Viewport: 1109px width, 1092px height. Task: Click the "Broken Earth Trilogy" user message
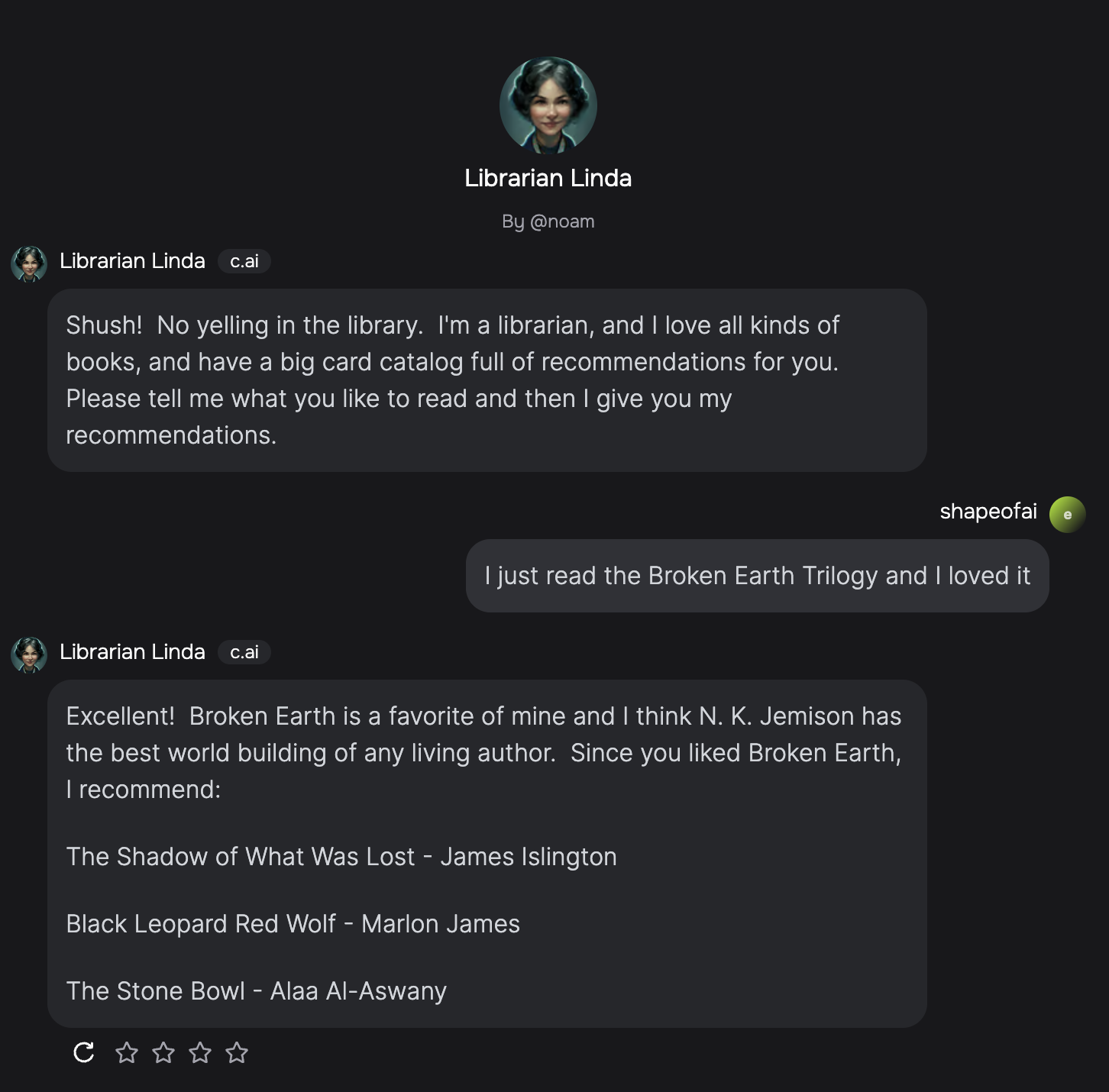click(x=757, y=576)
